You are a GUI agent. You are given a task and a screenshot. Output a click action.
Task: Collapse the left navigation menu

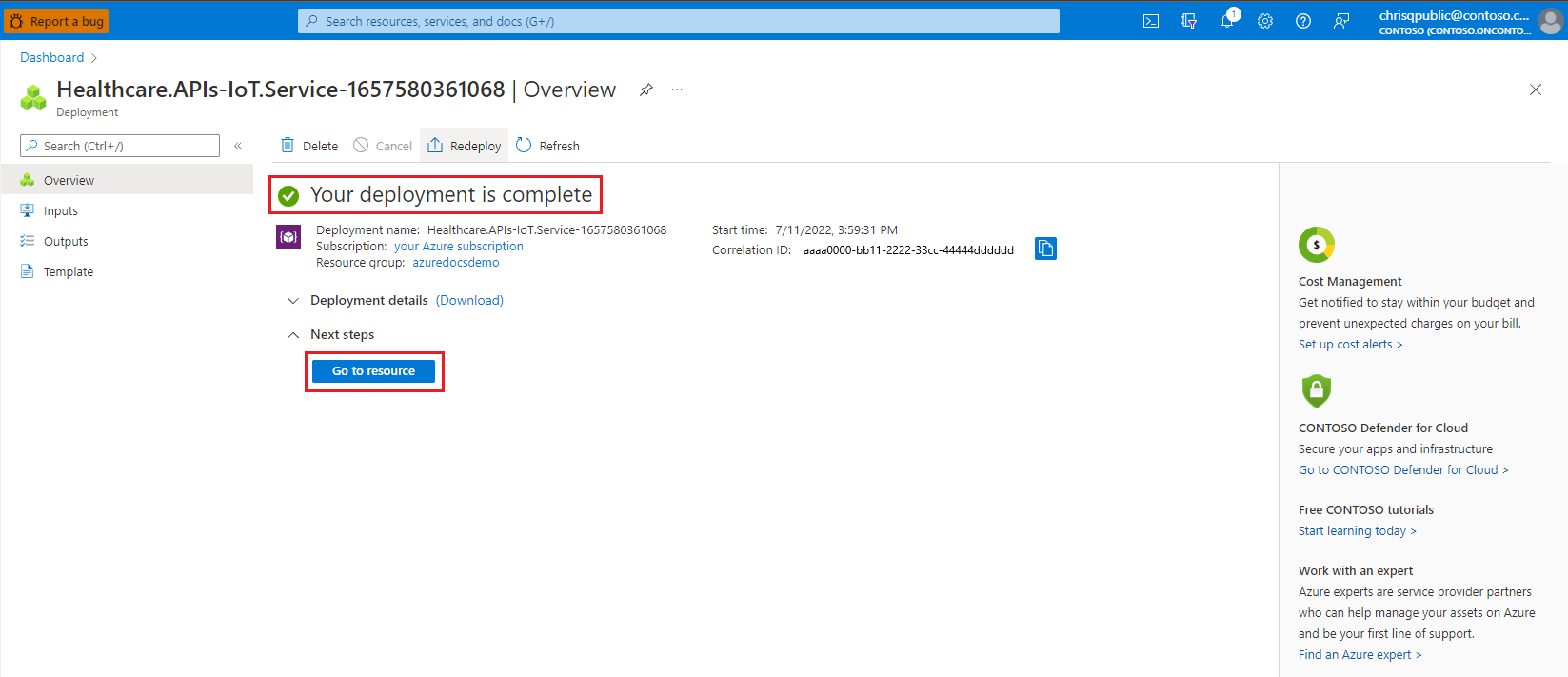tap(238, 146)
